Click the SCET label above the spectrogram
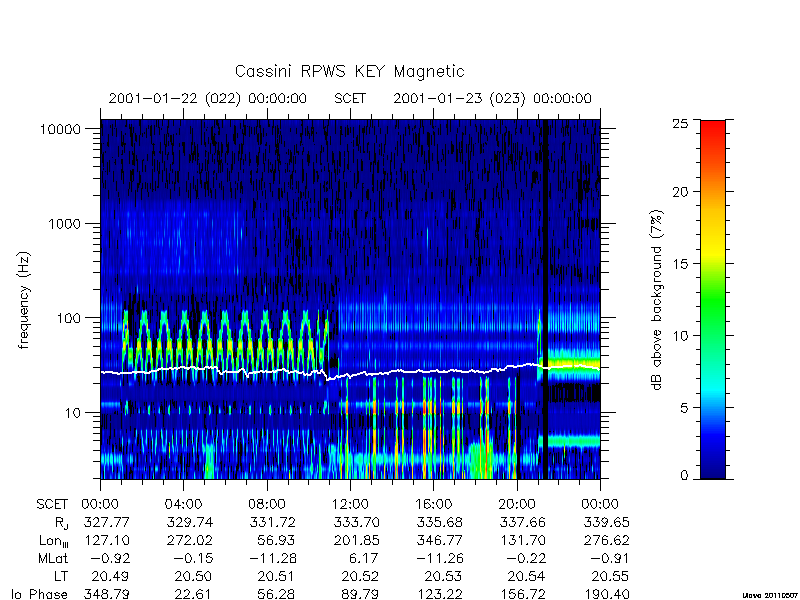This screenshot has width=800, height=600. point(350,98)
